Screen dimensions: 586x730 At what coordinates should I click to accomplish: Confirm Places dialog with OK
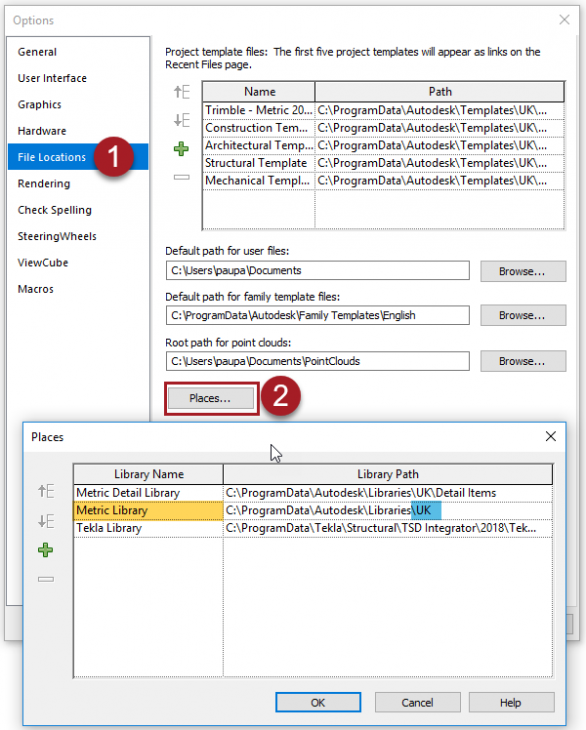(318, 702)
